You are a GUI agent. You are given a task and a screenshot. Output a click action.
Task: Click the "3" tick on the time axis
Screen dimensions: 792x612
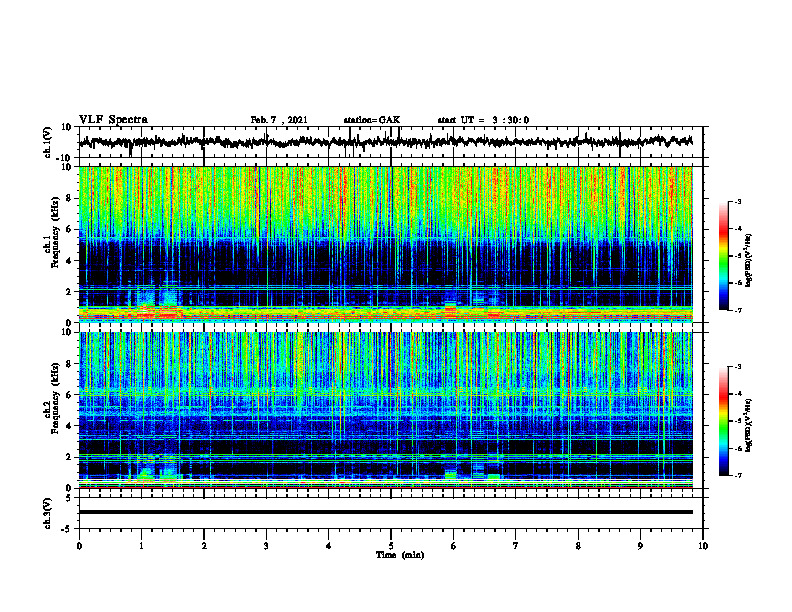pyautogui.click(x=266, y=546)
